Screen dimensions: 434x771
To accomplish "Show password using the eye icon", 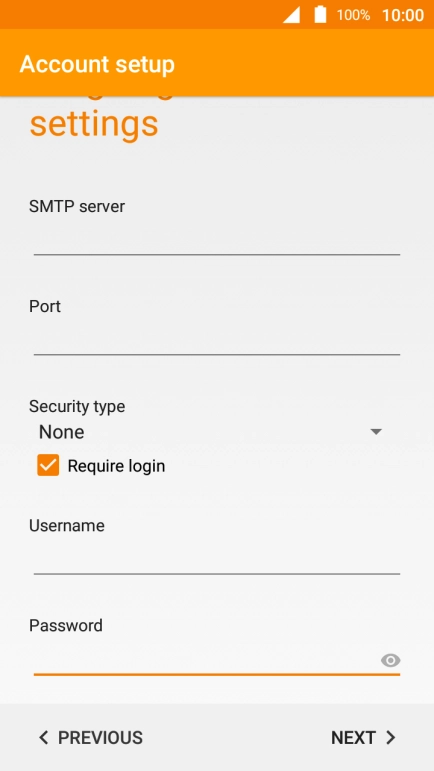I will [390, 660].
